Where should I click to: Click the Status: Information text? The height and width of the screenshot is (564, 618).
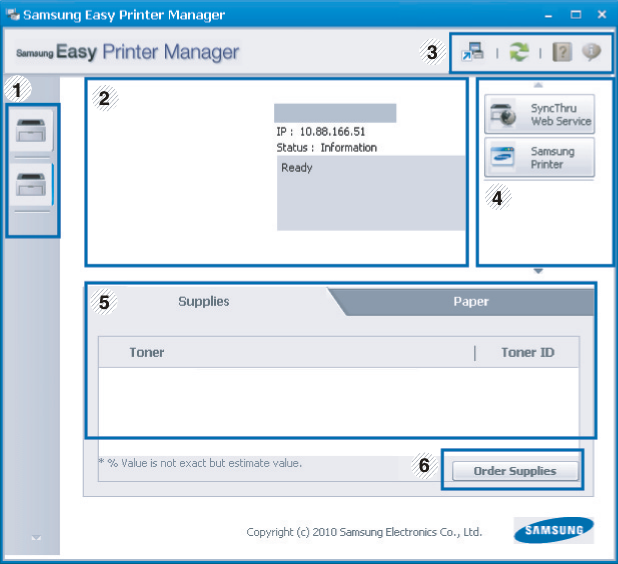326,148
